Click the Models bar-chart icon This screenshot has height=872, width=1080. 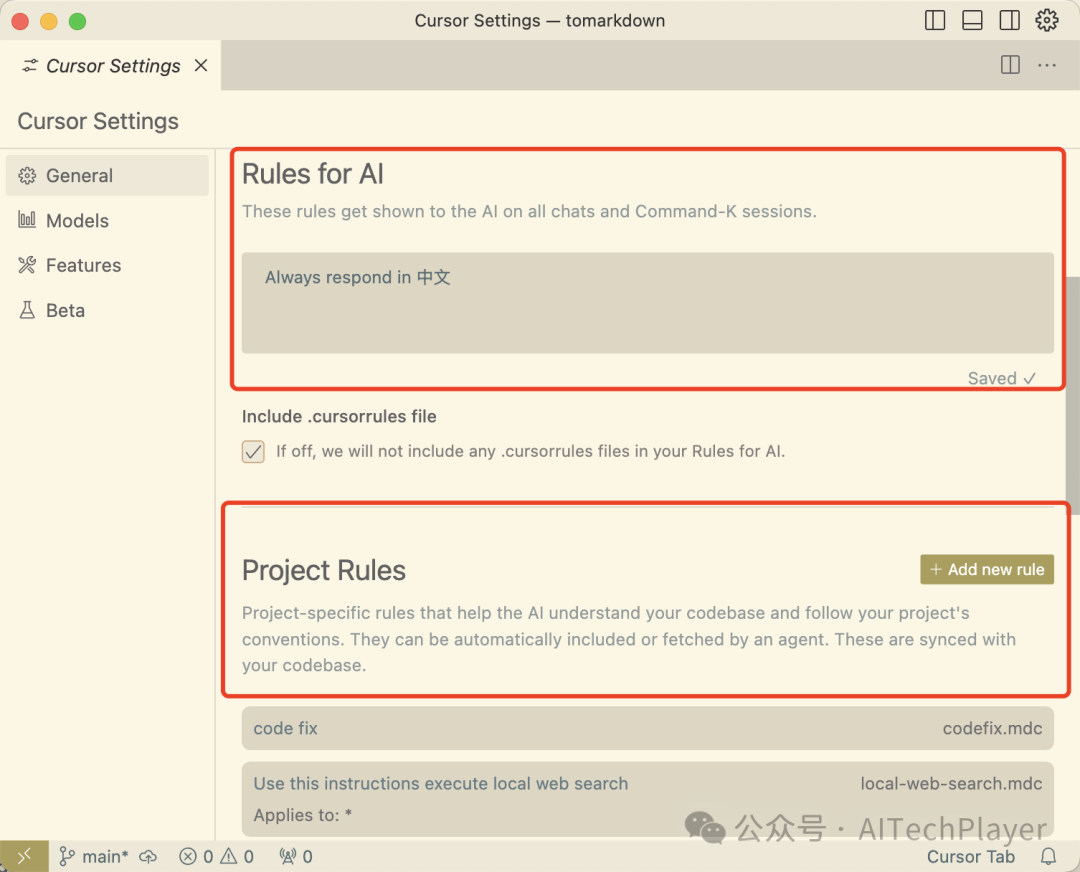pyautogui.click(x=27, y=220)
